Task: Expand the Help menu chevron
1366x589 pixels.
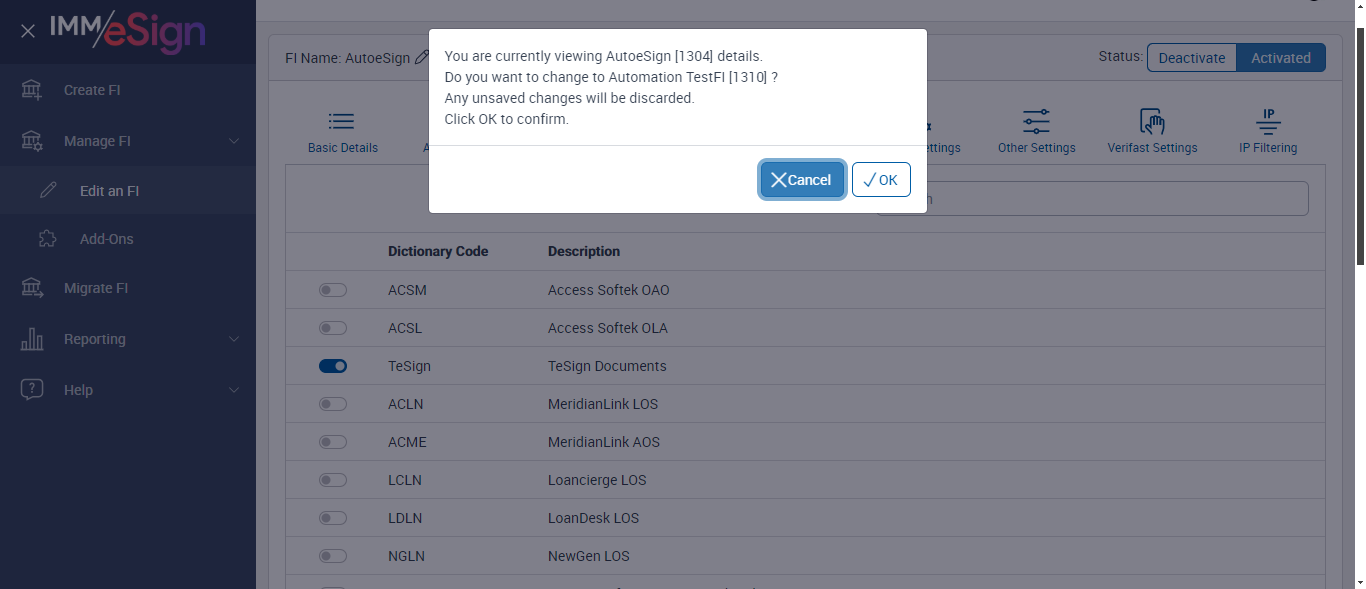Action: (234, 390)
